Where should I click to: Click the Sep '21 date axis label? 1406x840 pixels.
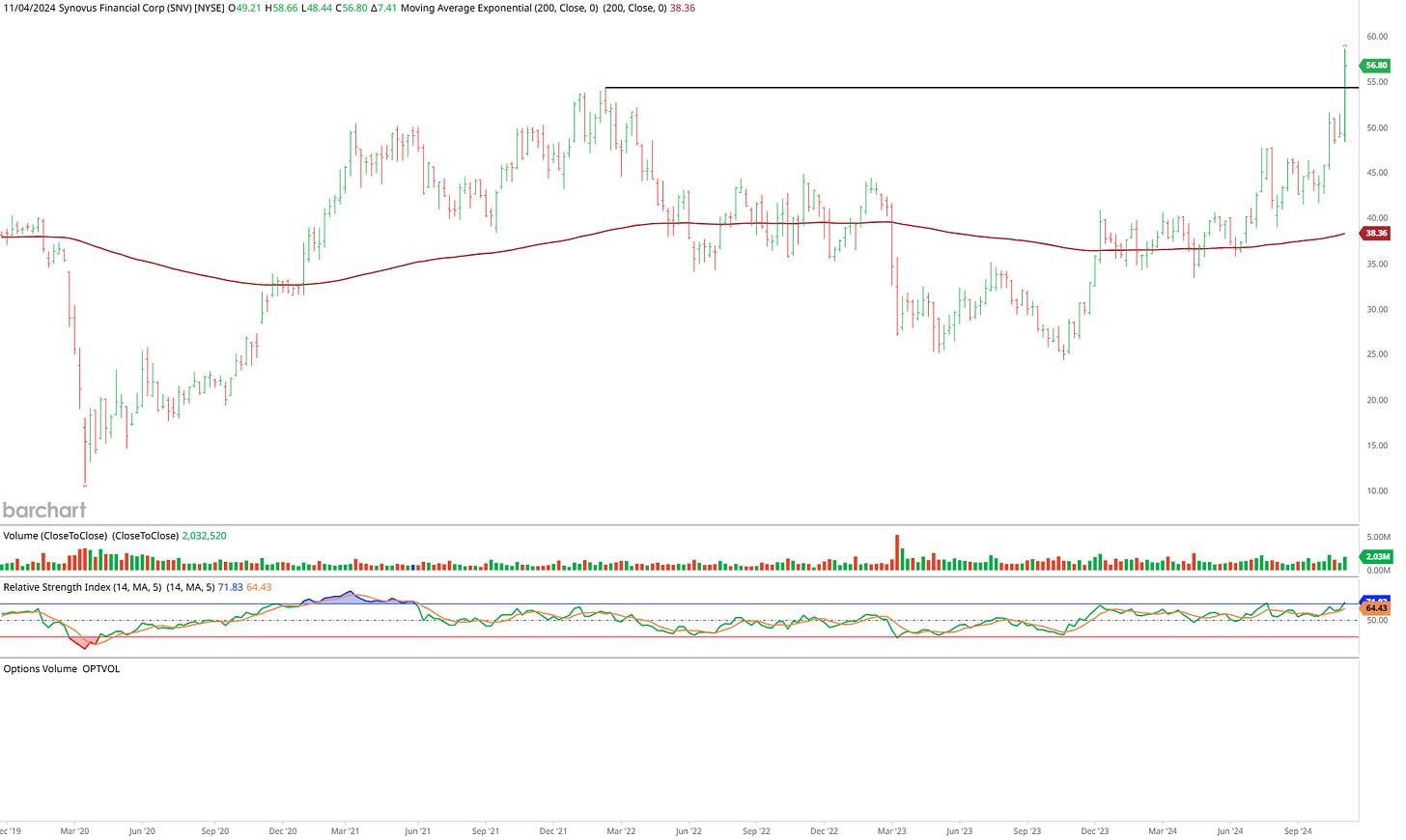tap(486, 830)
